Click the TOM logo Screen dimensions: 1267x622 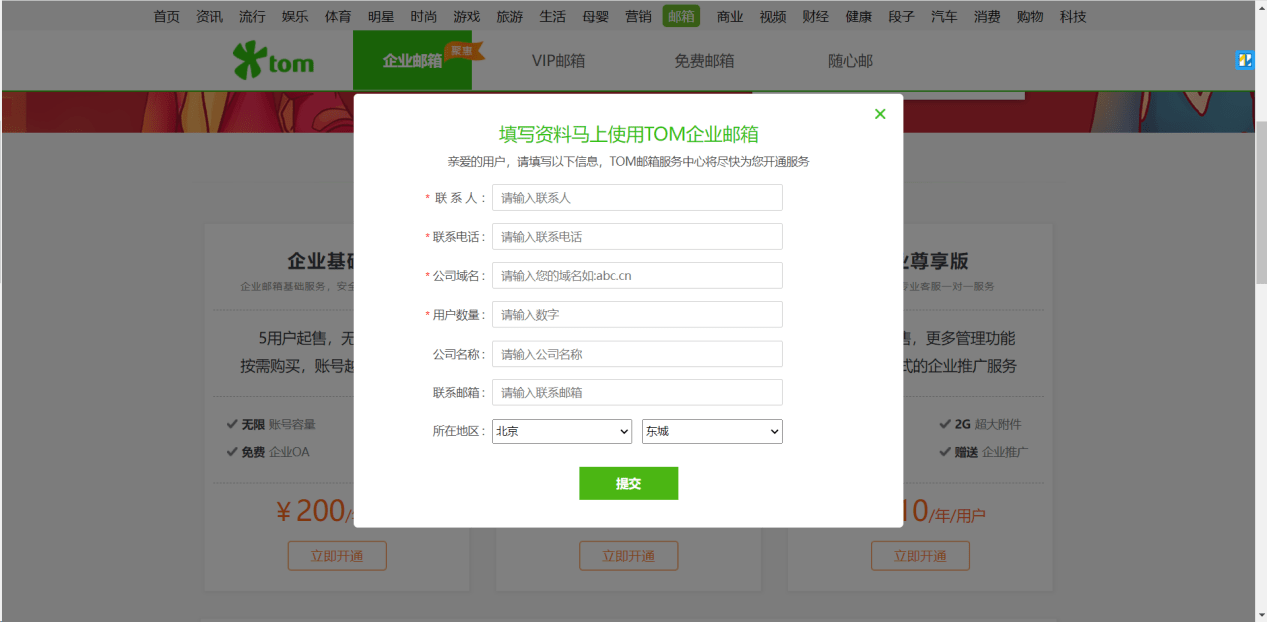(x=272, y=60)
